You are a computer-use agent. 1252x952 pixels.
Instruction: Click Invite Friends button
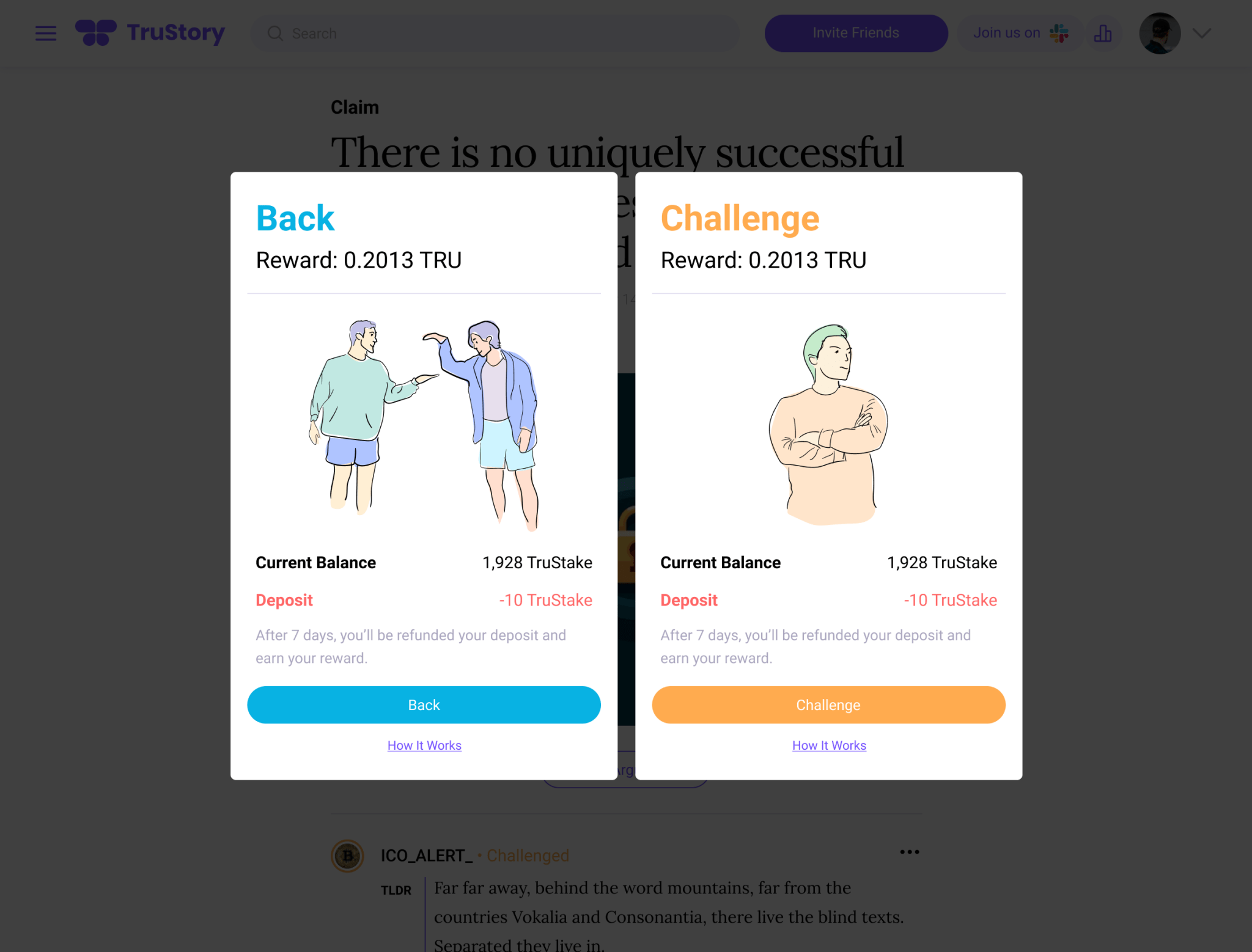(856, 33)
